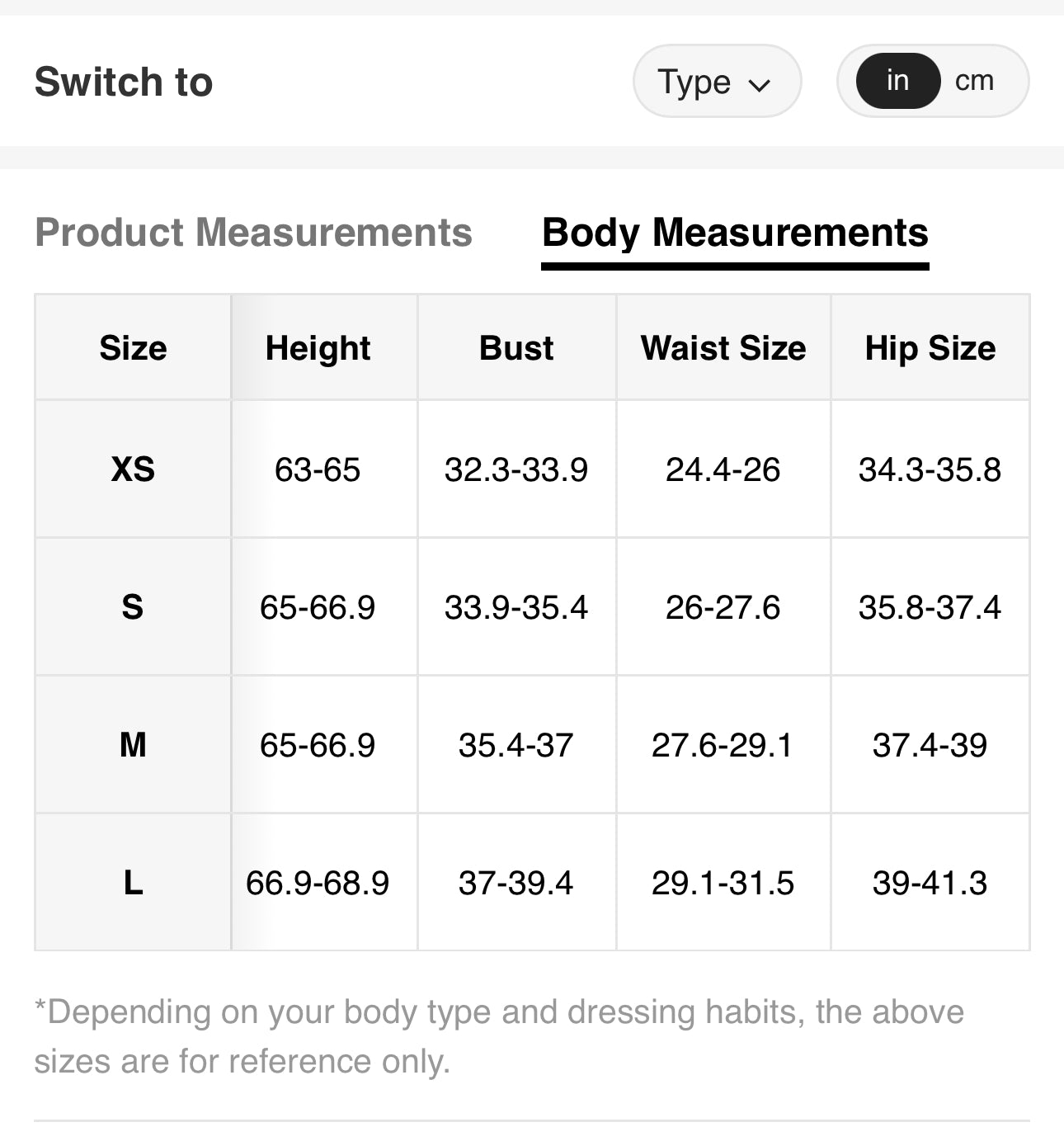Viewport: 1064px width, 1127px height.
Task: Click the L hip value 39-41.3
Action: point(930,883)
